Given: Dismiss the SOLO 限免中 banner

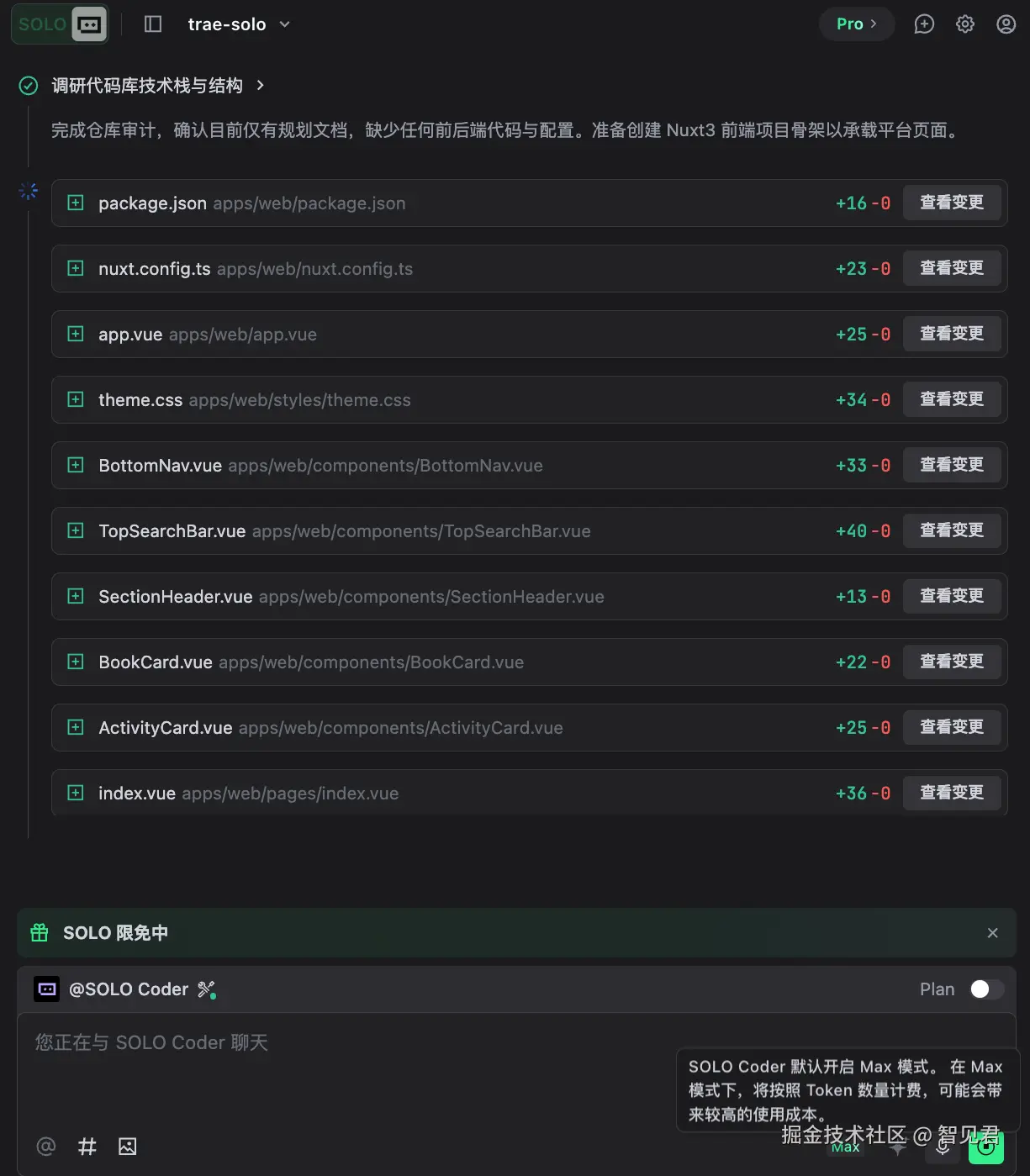Looking at the screenshot, I should point(992,933).
